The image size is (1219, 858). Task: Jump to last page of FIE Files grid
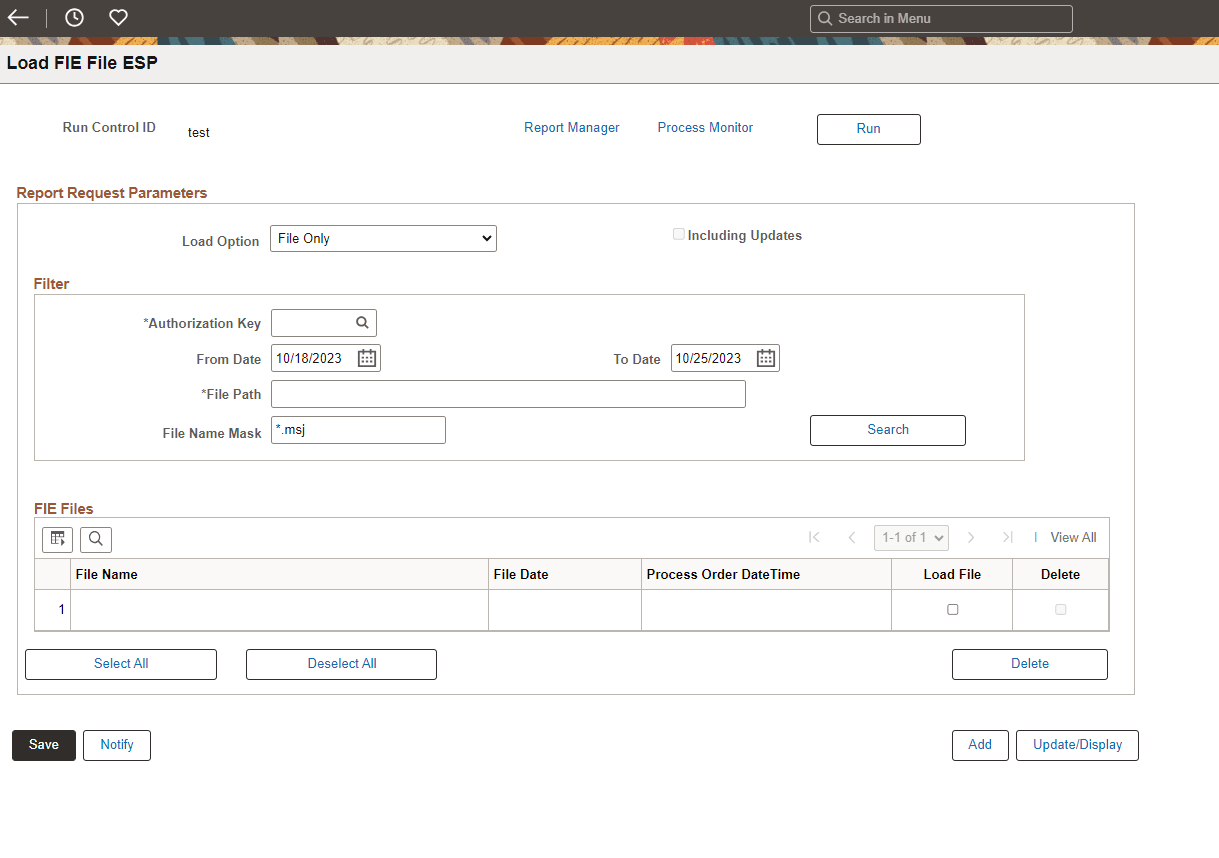pyautogui.click(x=1007, y=537)
